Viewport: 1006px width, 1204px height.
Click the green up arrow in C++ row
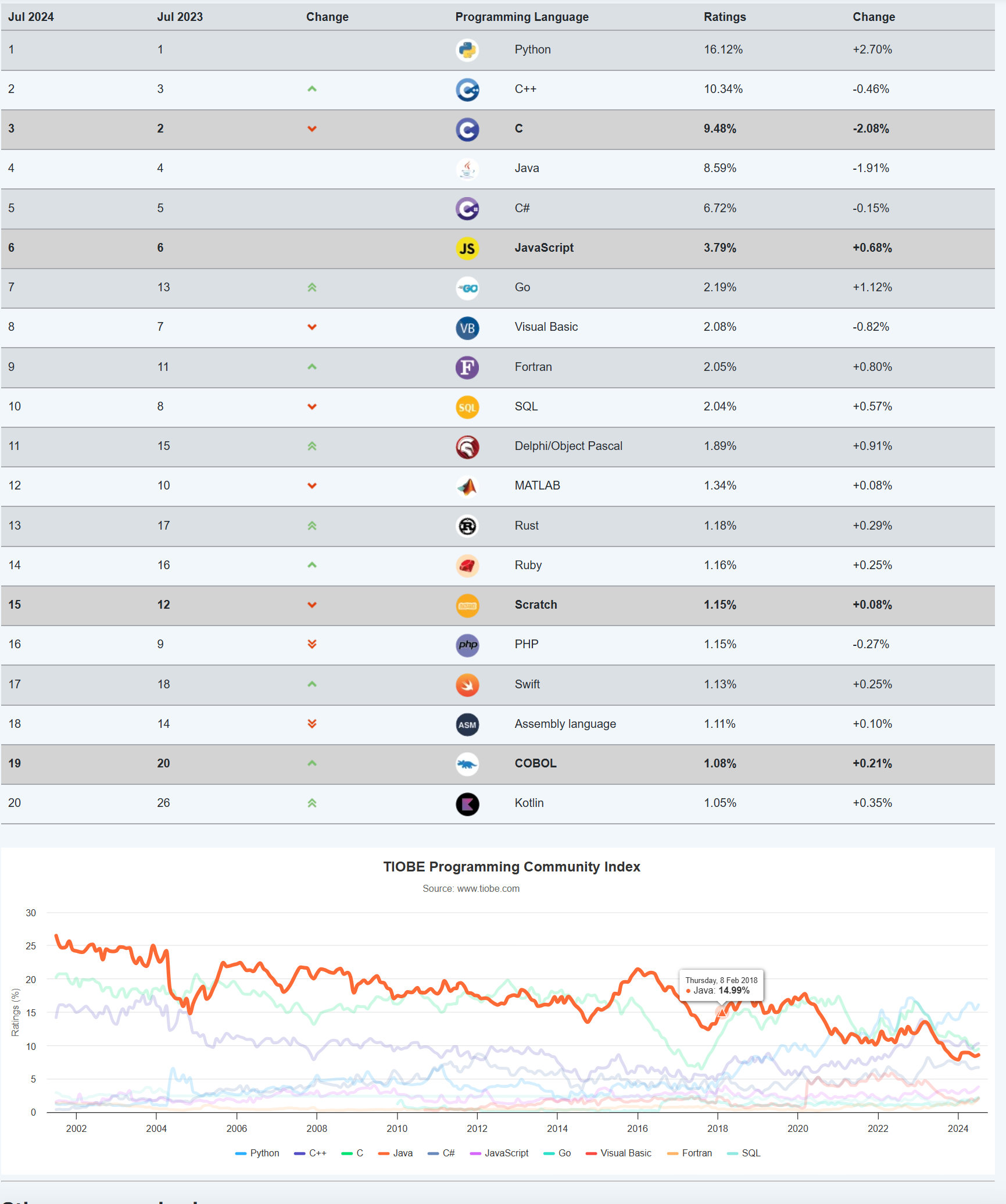pyautogui.click(x=312, y=89)
